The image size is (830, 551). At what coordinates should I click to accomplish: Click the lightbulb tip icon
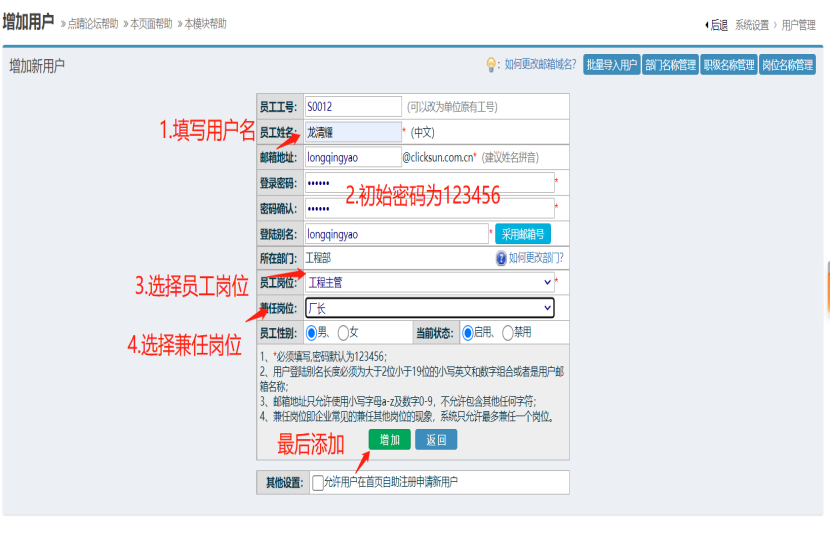pos(491,65)
